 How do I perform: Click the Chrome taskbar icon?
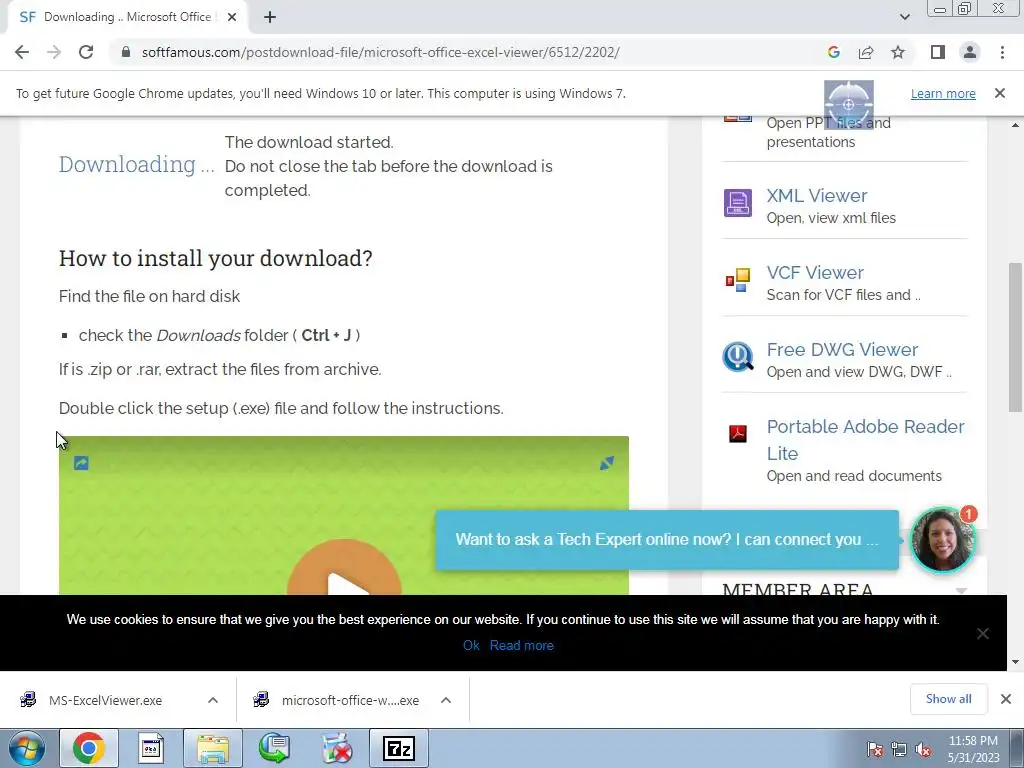tap(88, 748)
